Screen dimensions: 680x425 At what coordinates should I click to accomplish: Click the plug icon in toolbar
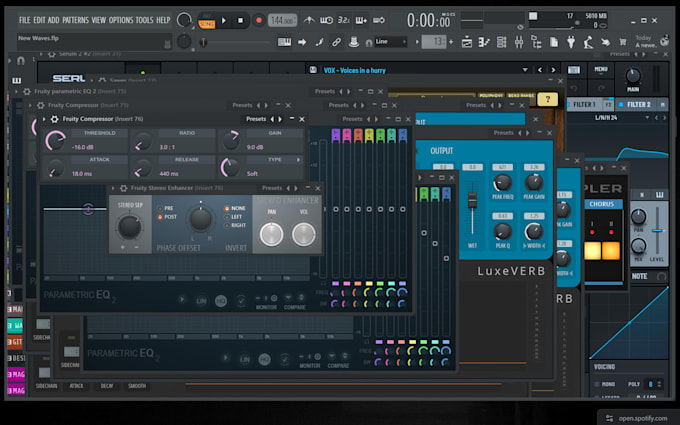[x=571, y=42]
